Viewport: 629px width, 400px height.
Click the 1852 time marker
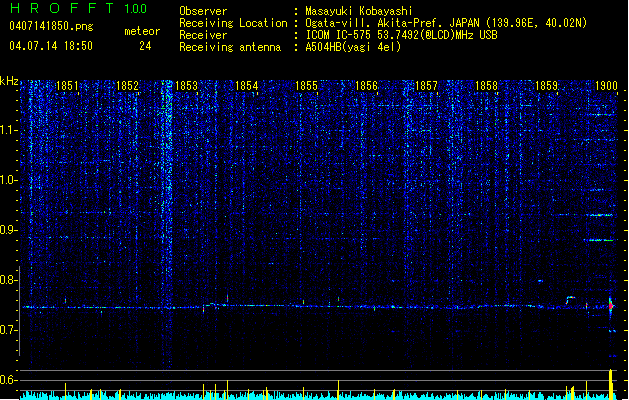(x=127, y=86)
